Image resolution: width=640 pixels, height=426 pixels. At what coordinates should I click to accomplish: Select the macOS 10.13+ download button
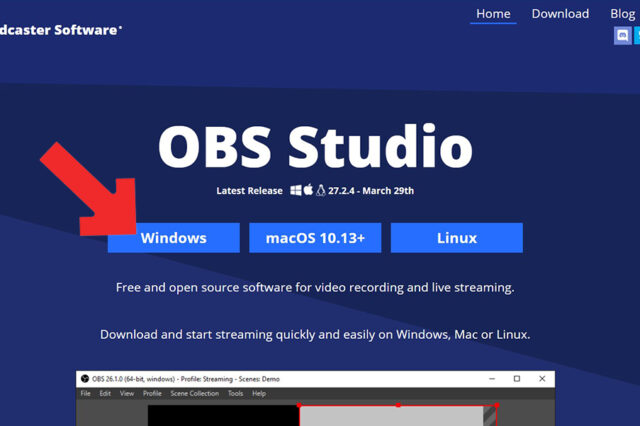[x=315, y=238]
